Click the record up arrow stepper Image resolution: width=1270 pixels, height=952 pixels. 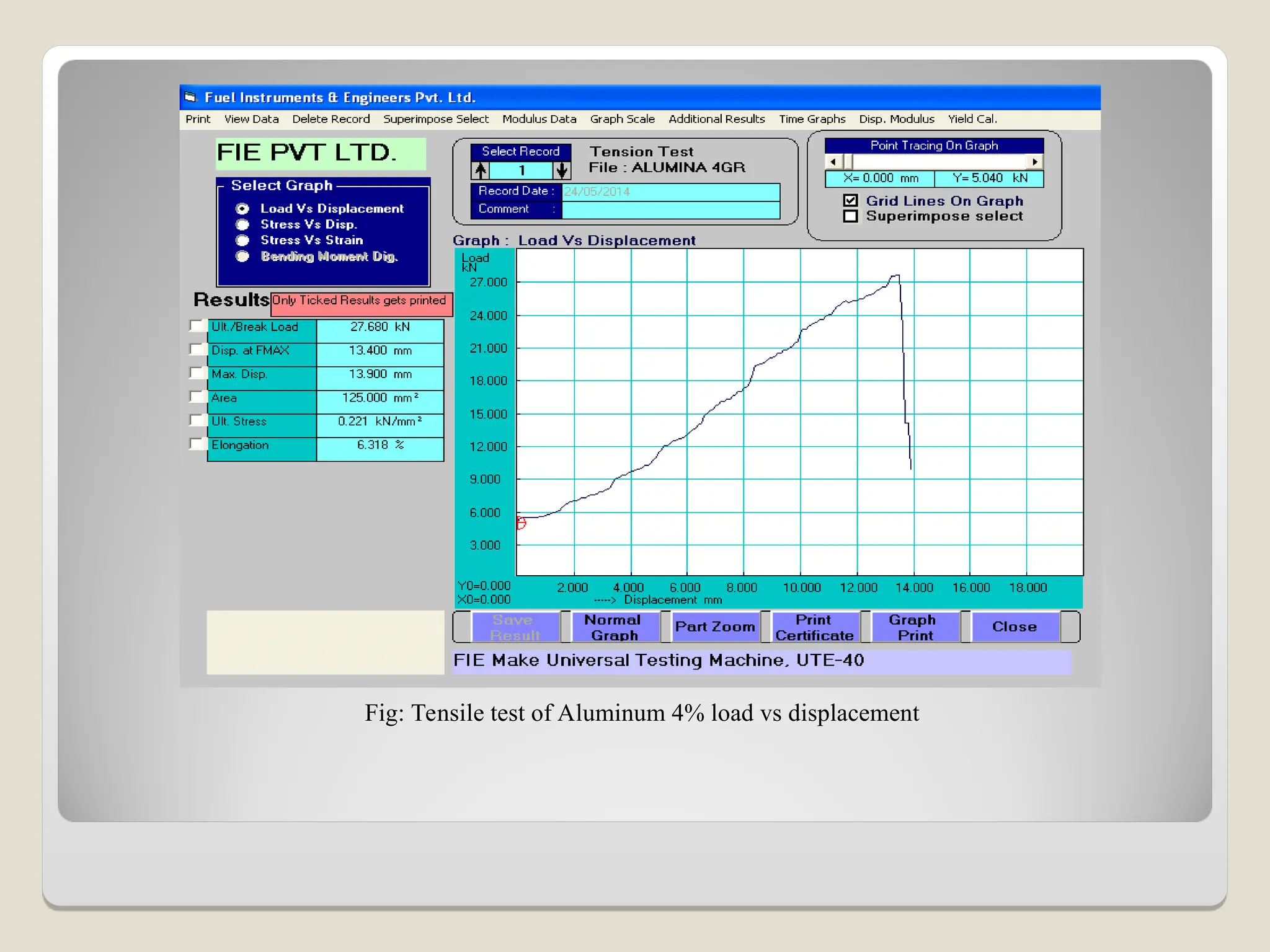(481, 170)
